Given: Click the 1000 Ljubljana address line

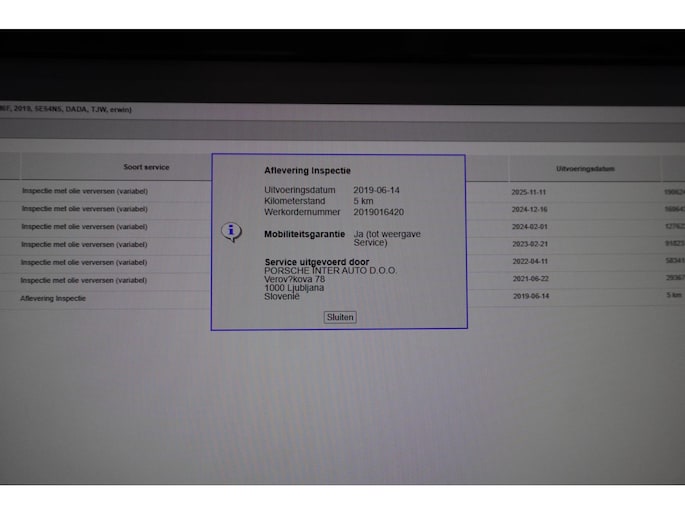Looking at the screenshot, I should (x=293, y=288).
